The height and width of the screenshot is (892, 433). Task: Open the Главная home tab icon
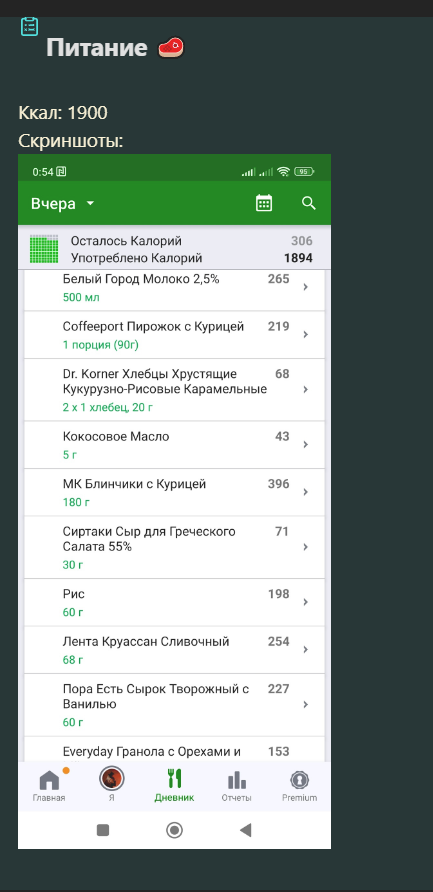click(49, 779)
